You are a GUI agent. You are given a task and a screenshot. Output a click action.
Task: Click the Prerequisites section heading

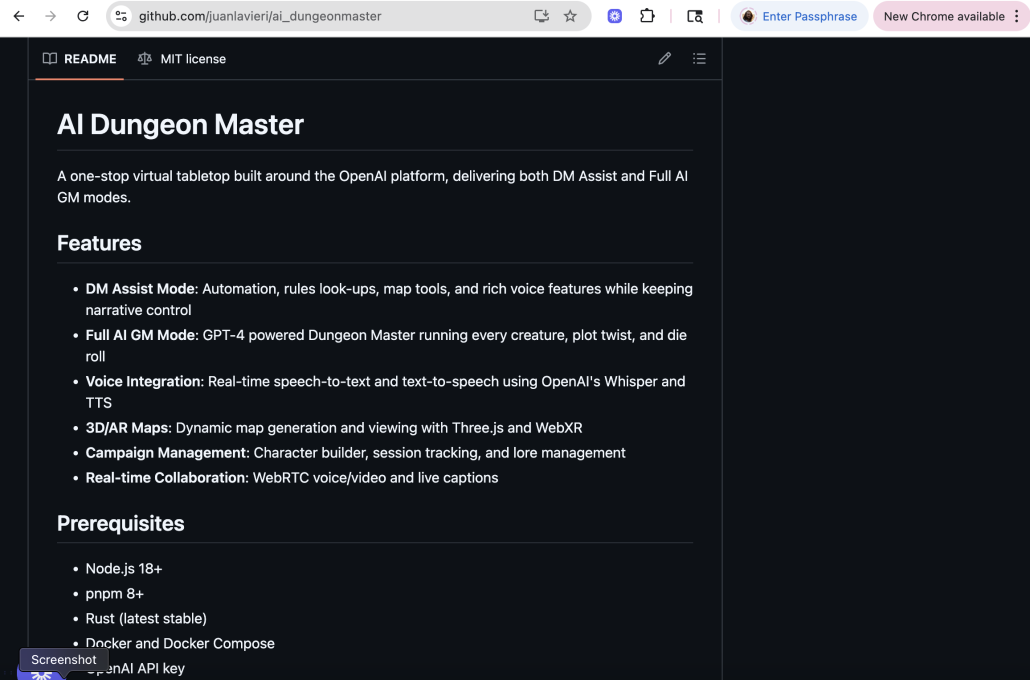(120, 523)
